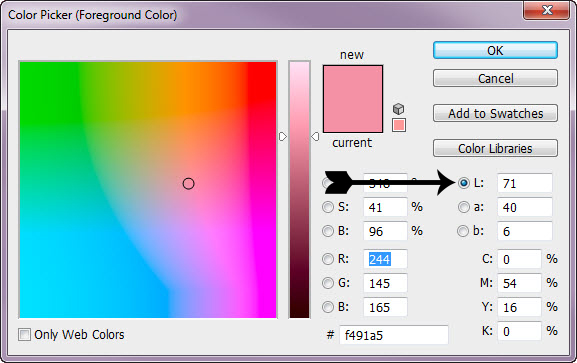Image resolution: width=577 pixels, height=363 pixels.
Task: Select the a channel radio button
Action: (464, 207)
